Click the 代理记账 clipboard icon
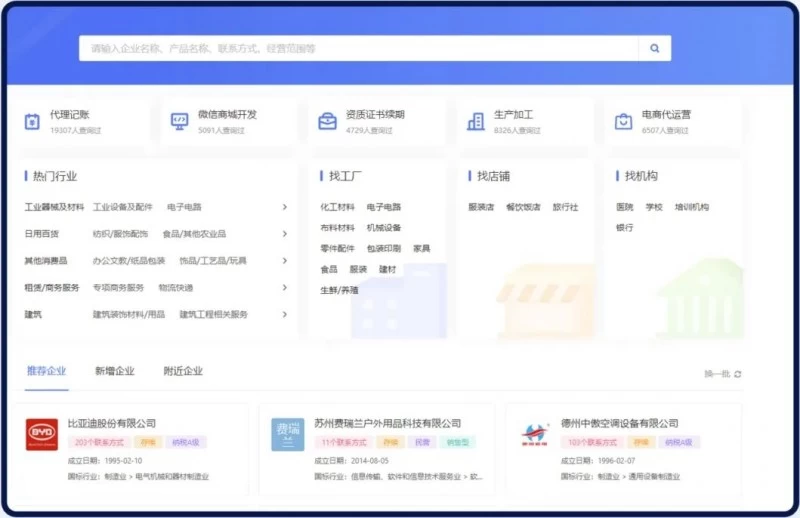 pos(32,122)
